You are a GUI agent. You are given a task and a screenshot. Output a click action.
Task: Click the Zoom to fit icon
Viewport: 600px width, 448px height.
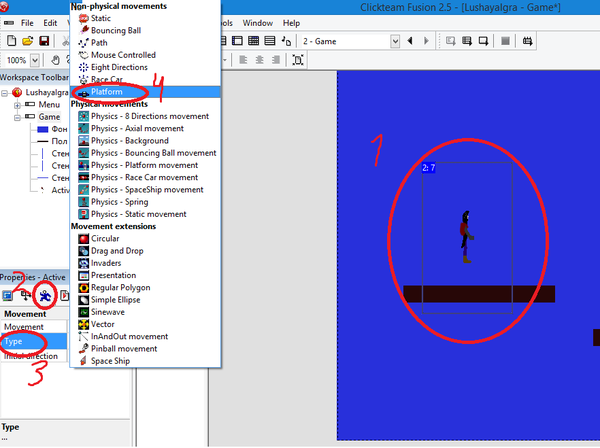pos(298,60)
